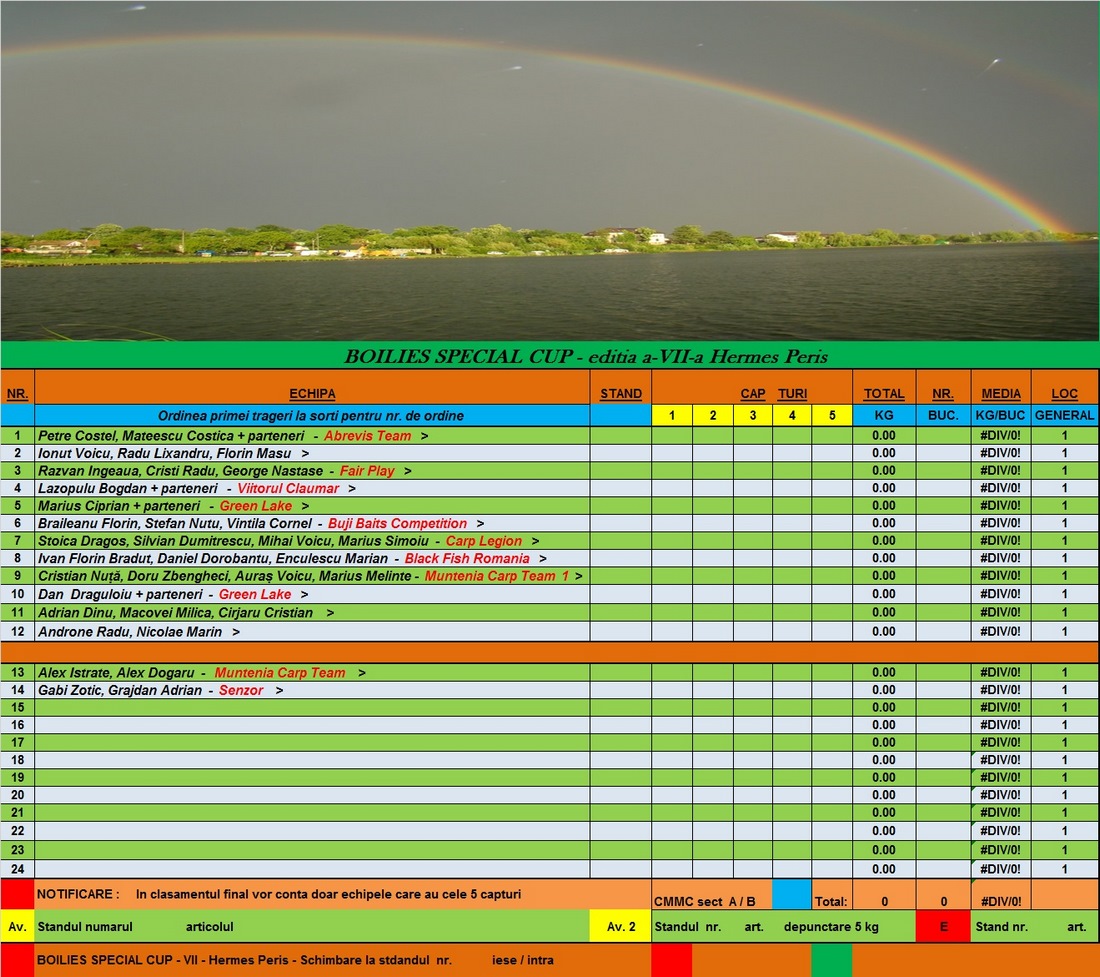Image resolution: width=1100 pixels, height=977 pixels.
Task: Click the KG/BUC sub-header cell
Action: pyautogui.click(x=1000, y=415)
